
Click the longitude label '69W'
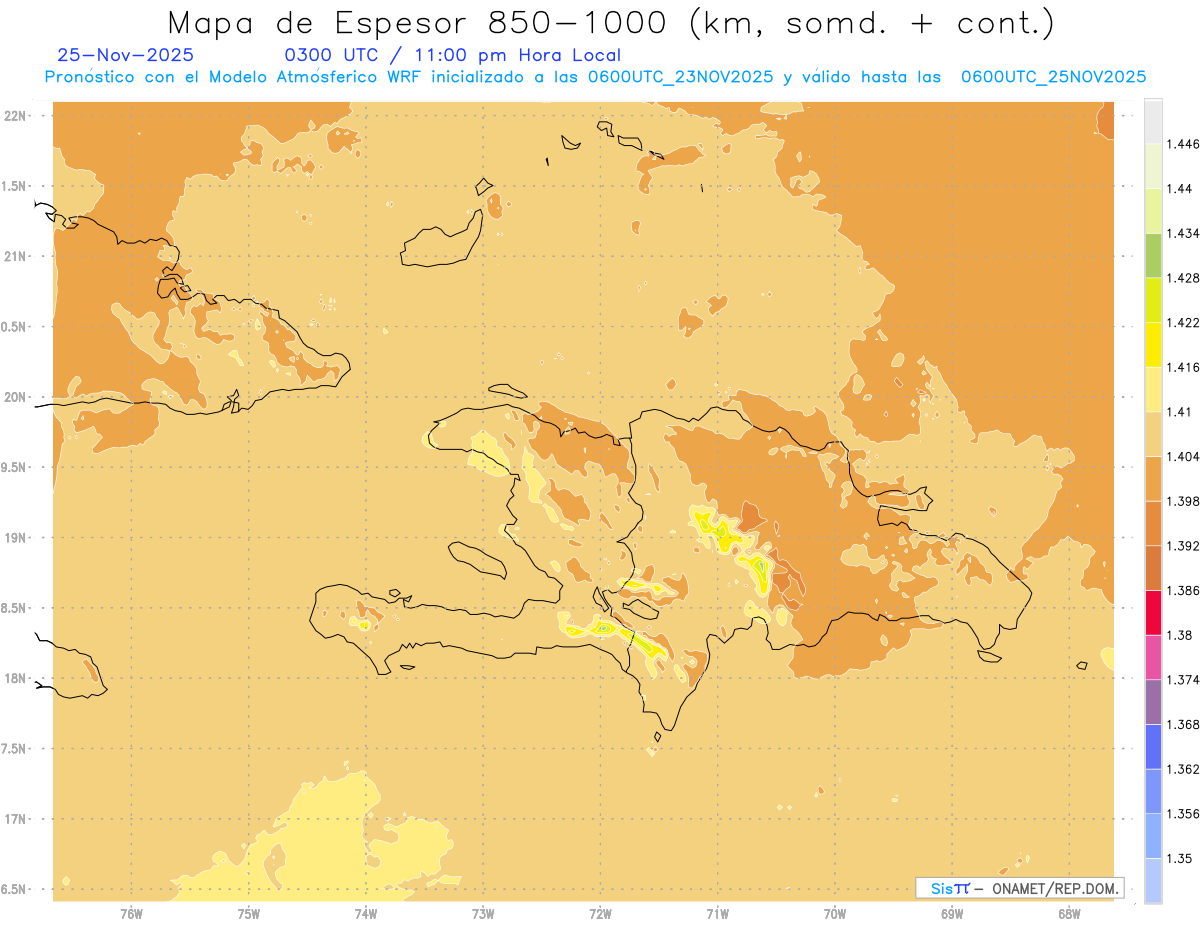952,914
